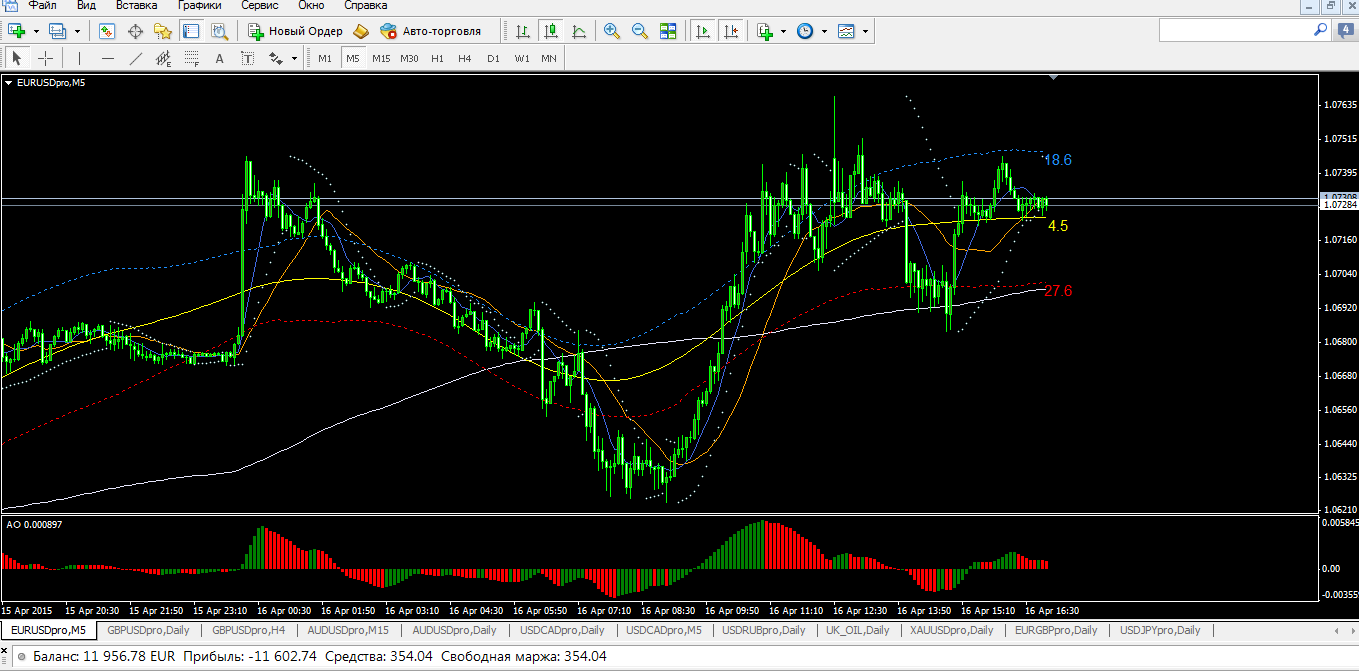The height and width of the screenshot is (671, 1359).
Task: Open the Indicators dropdown arrow
Action: coord(783,31)
